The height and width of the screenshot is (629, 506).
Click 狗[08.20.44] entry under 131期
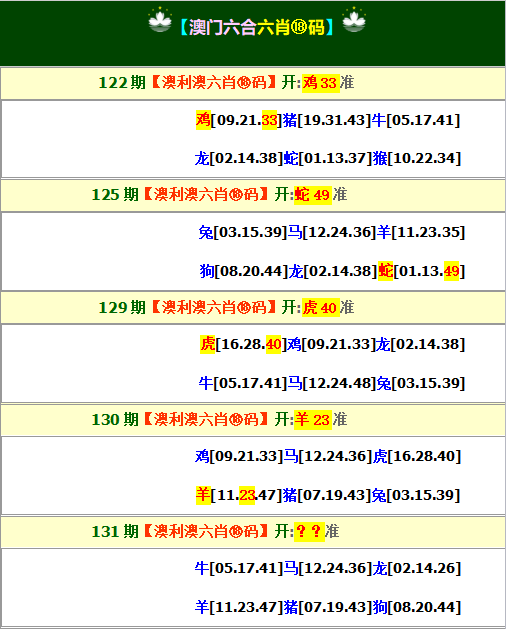417,607
